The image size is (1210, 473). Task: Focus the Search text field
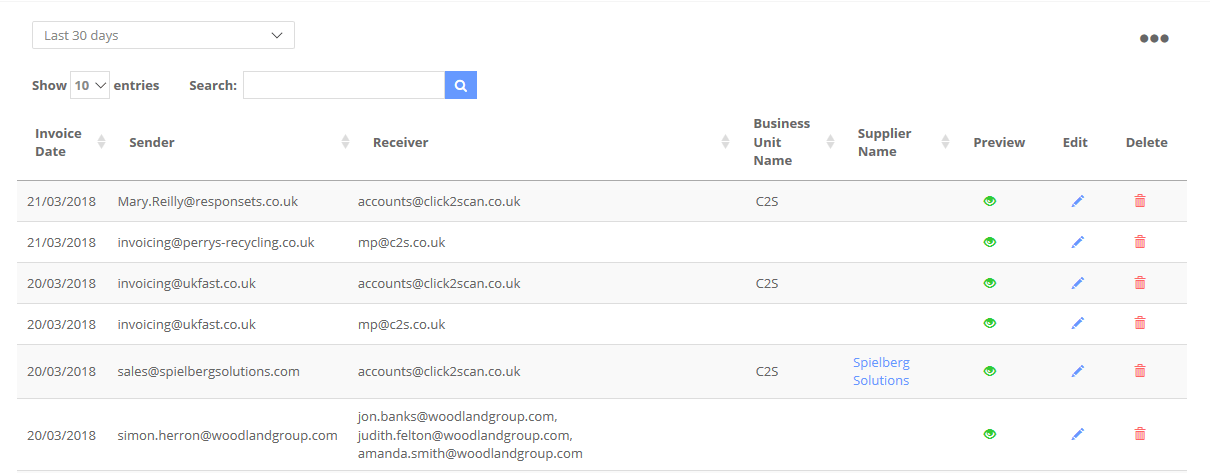[344, 85]
